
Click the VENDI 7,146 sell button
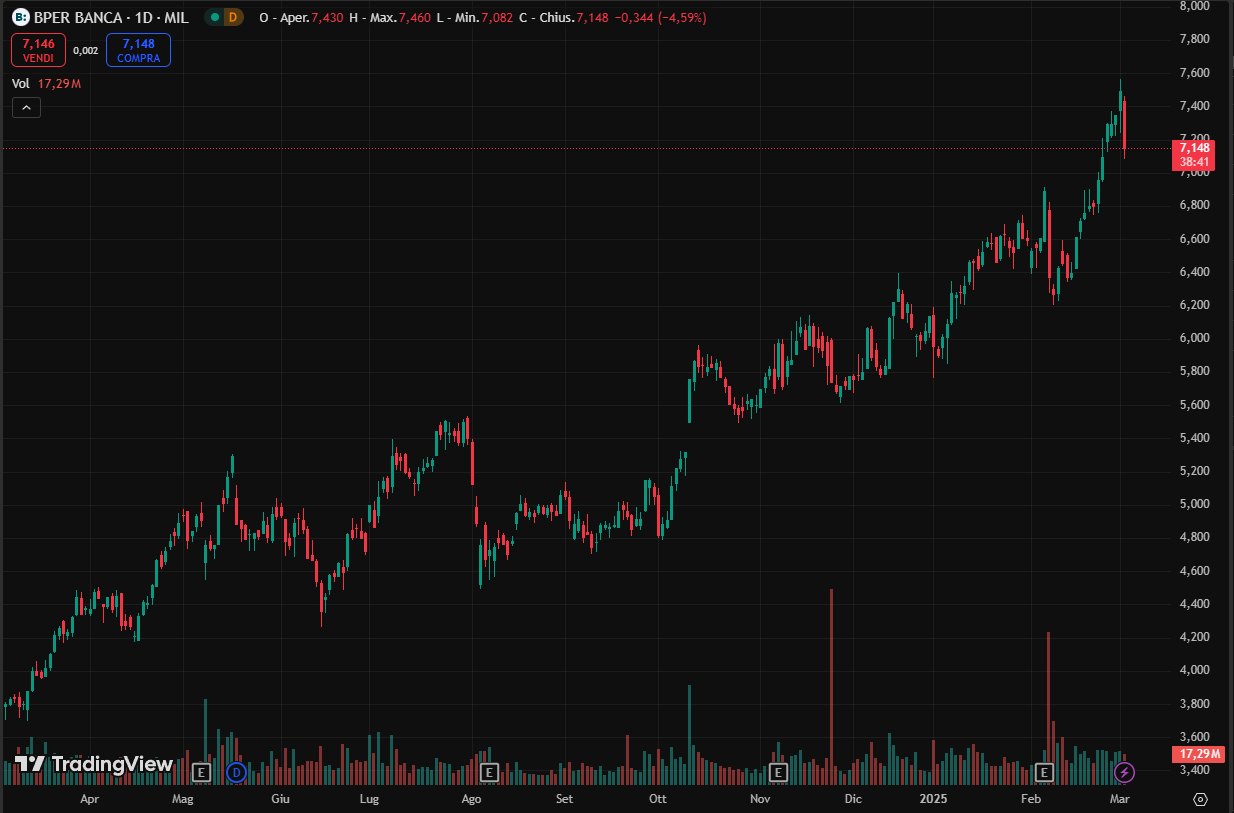(39, 50)
